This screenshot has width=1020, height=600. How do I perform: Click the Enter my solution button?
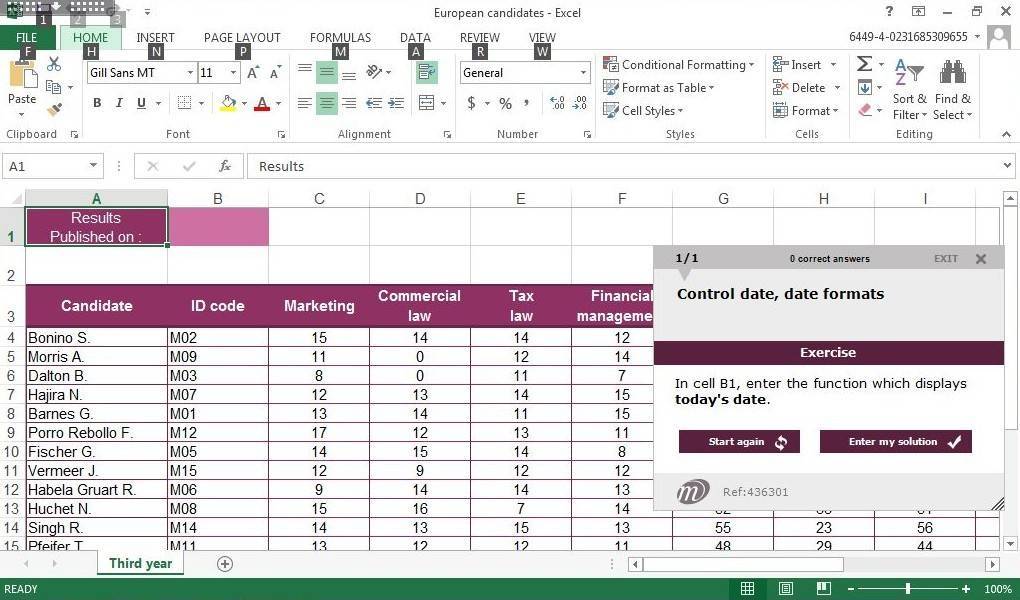[895, 442]
